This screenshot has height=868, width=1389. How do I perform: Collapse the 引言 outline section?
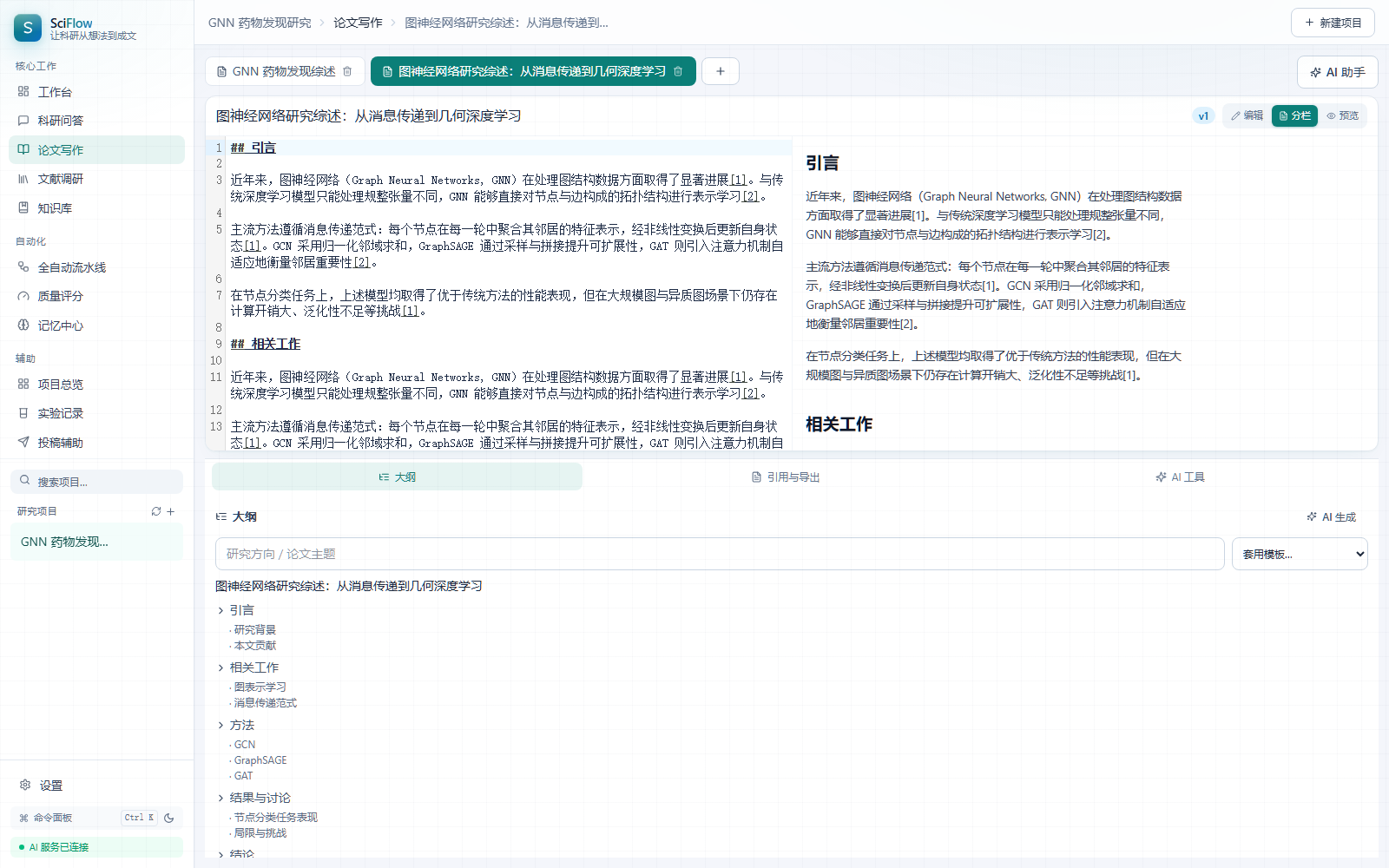tap(221, 611)
